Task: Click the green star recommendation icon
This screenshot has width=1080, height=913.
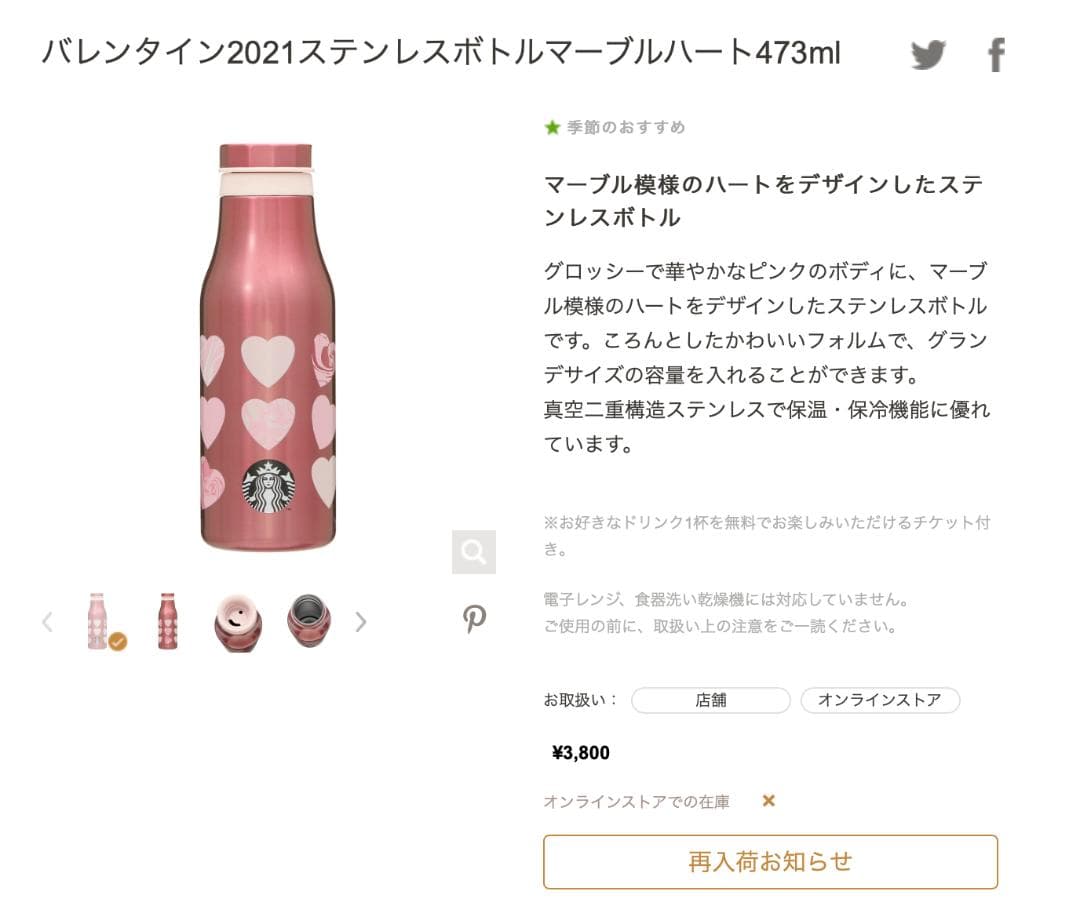Action: (552, 128)
